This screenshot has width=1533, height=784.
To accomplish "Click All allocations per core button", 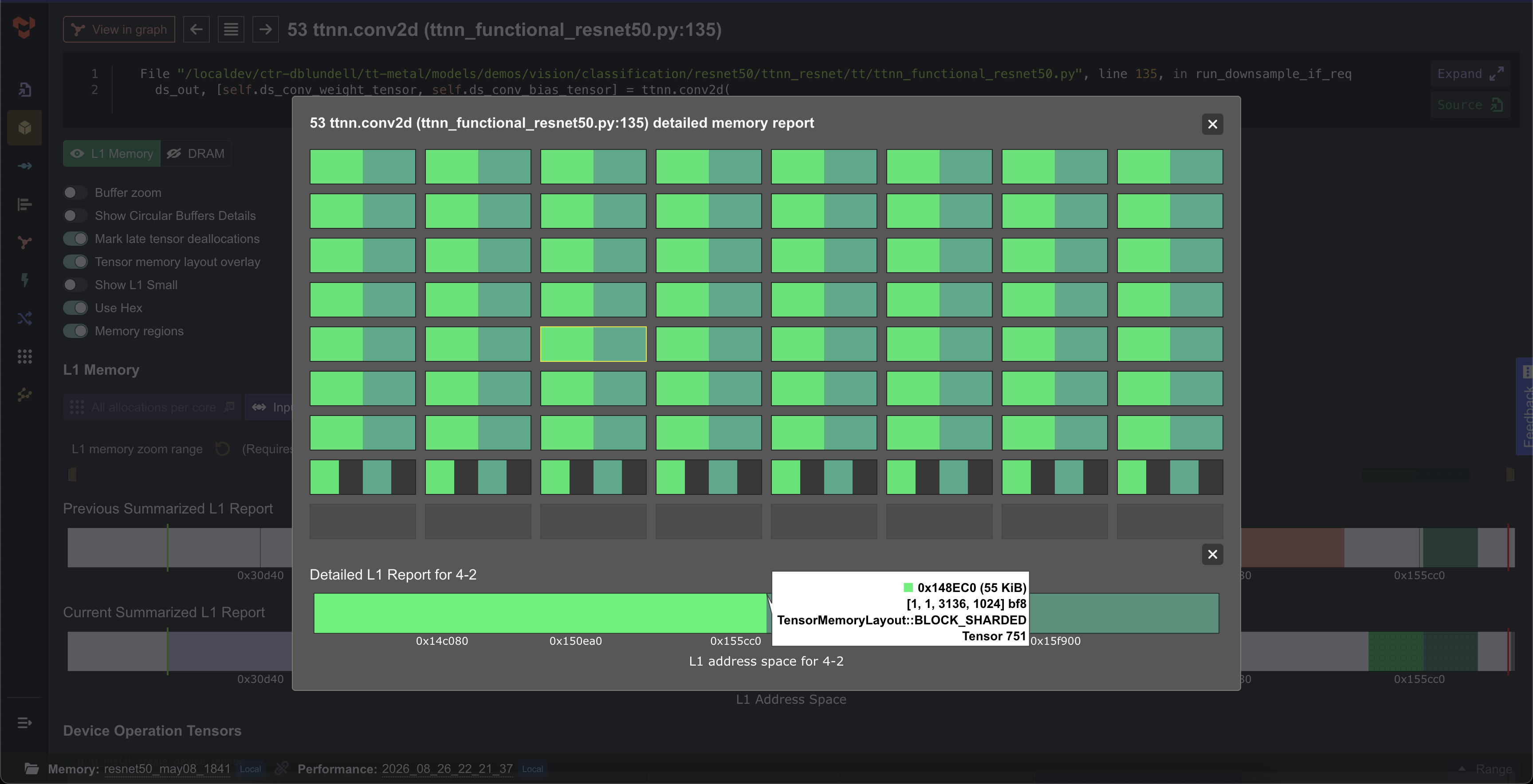I will (x=152, y=407).
